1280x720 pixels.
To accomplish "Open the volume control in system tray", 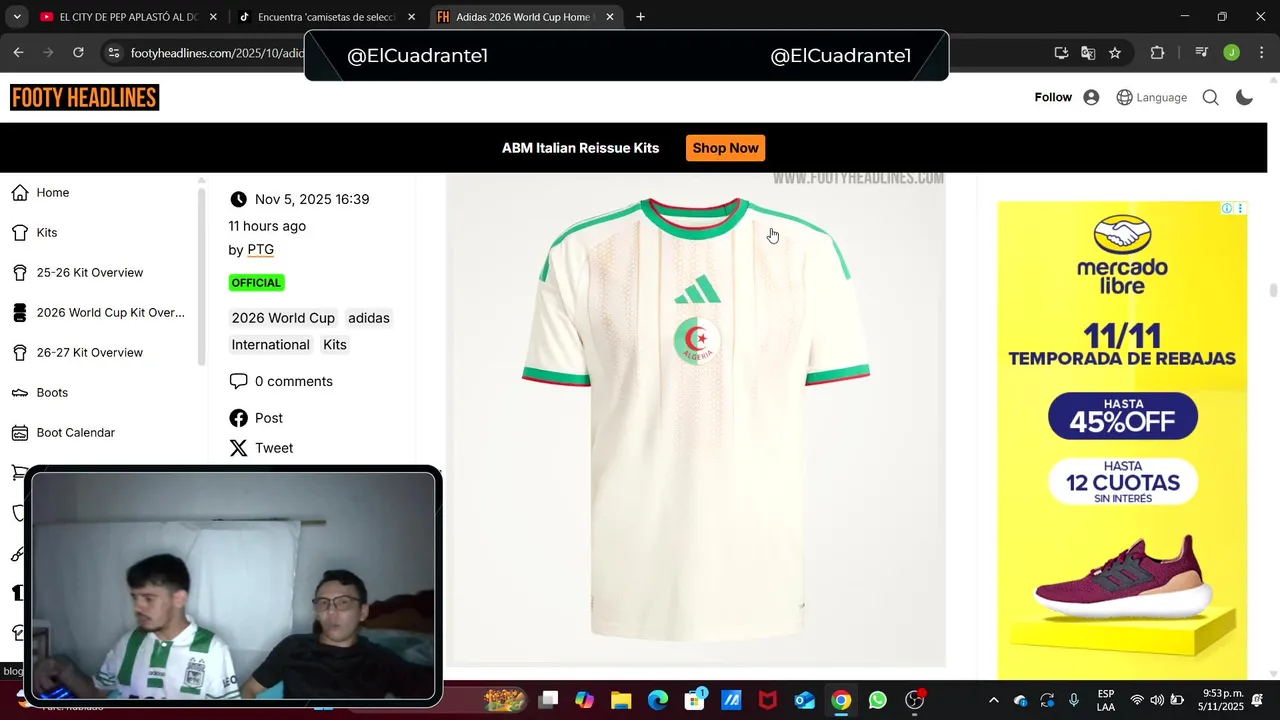I will tap(1157, 700).
